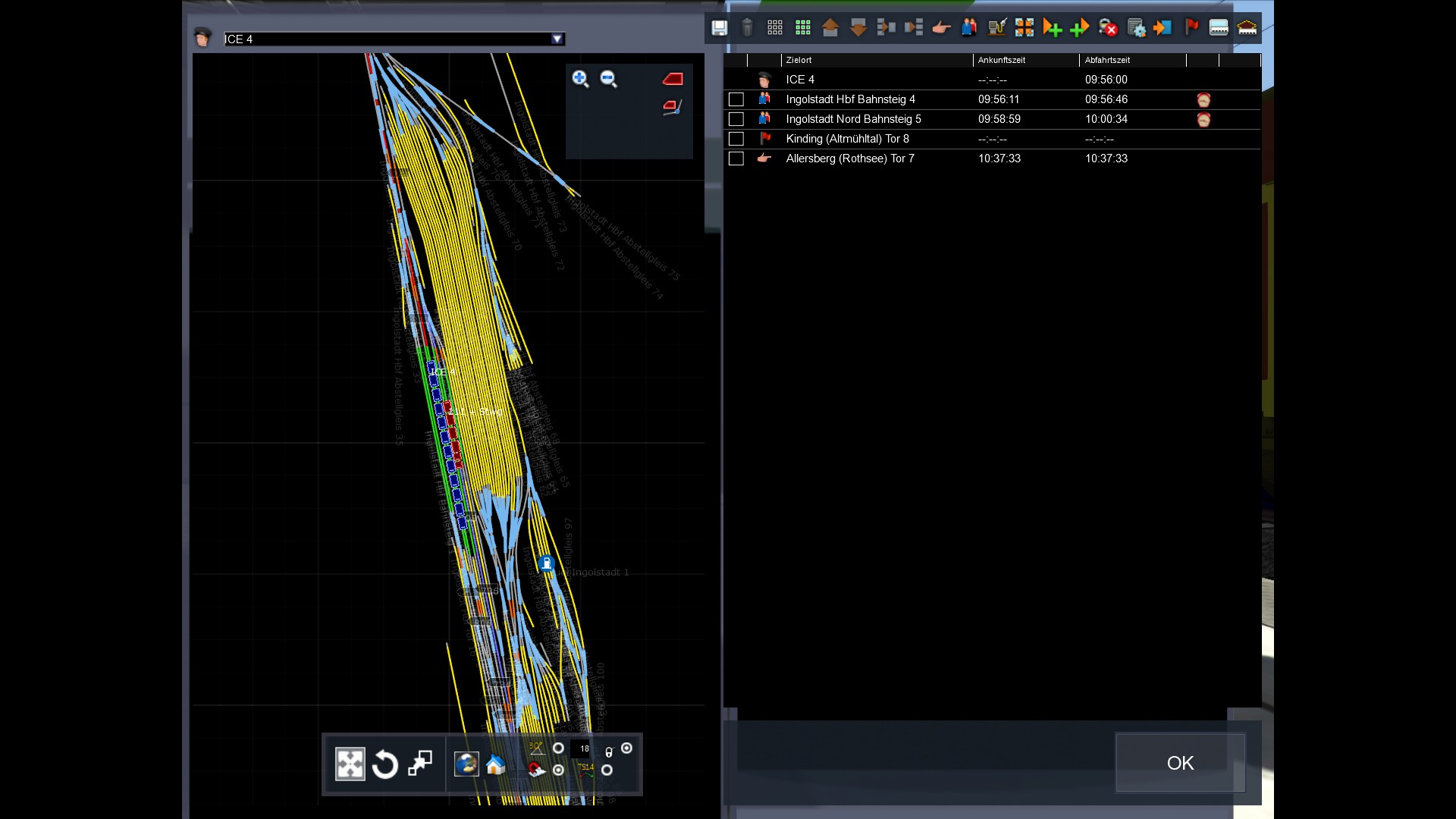
Task: Click the blue house home icon
Action: point(495,764)
